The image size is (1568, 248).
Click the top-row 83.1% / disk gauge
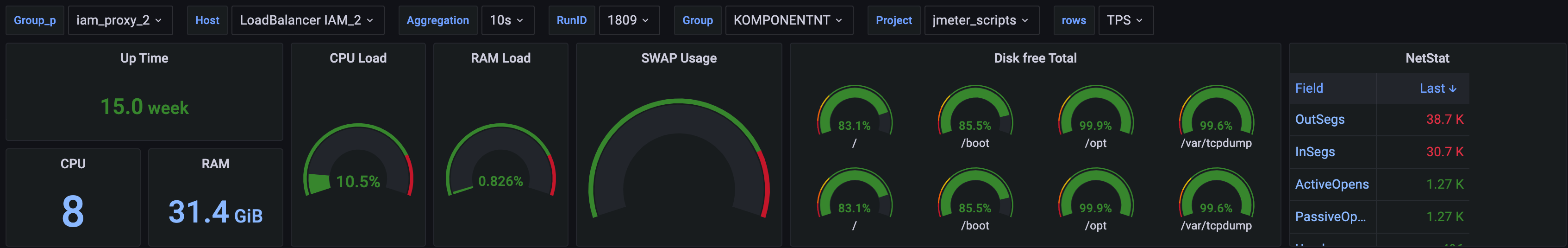[855, 110]
